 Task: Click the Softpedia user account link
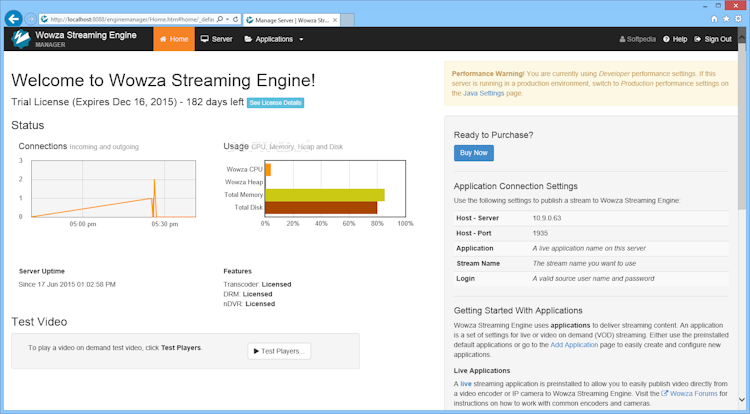point(638,39)
